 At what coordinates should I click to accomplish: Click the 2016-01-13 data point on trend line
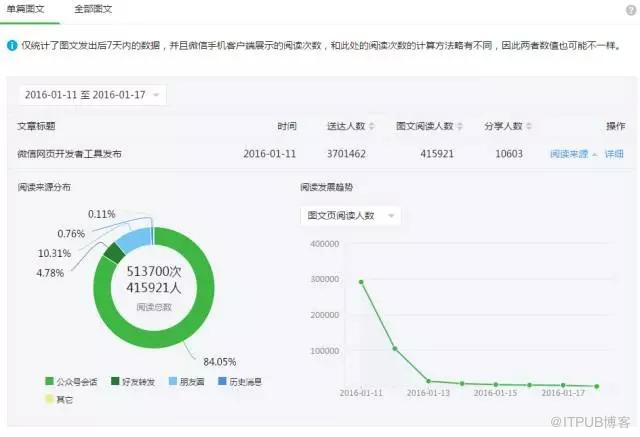pyautogui.click(x=429, y=381)
